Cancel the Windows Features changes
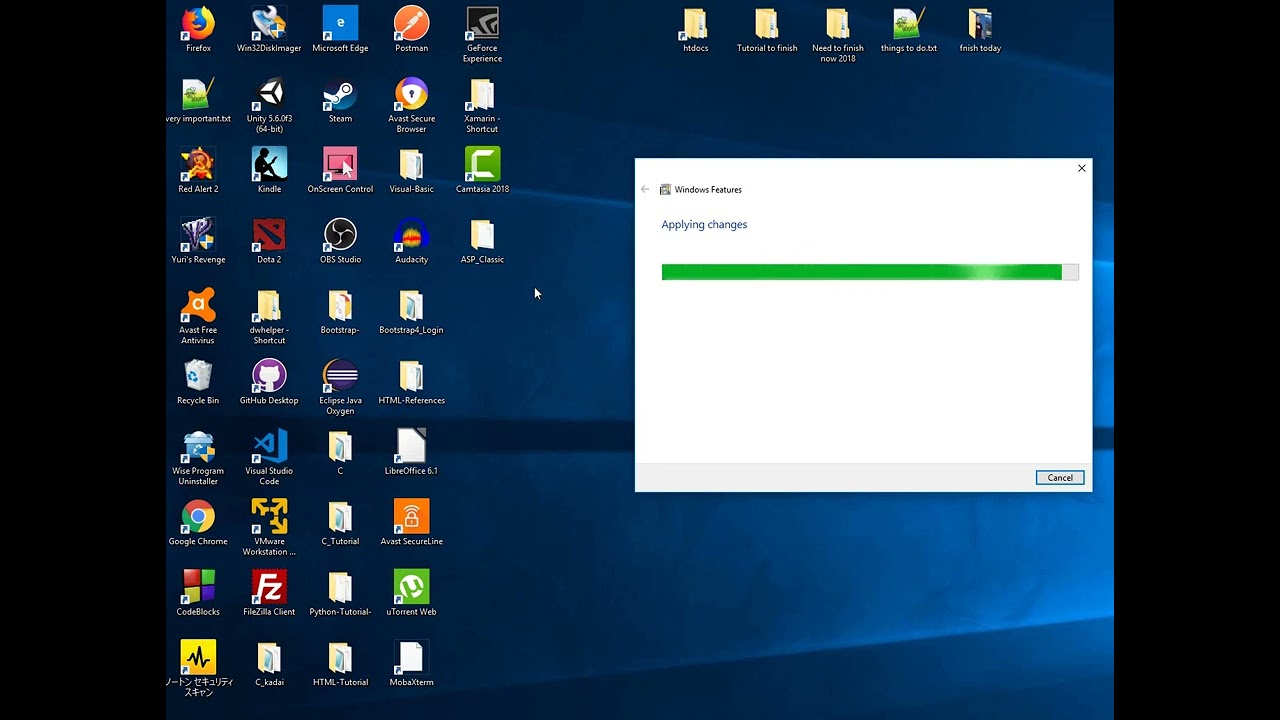This screenshot has width=1280, height=720. pos(1060,478)
